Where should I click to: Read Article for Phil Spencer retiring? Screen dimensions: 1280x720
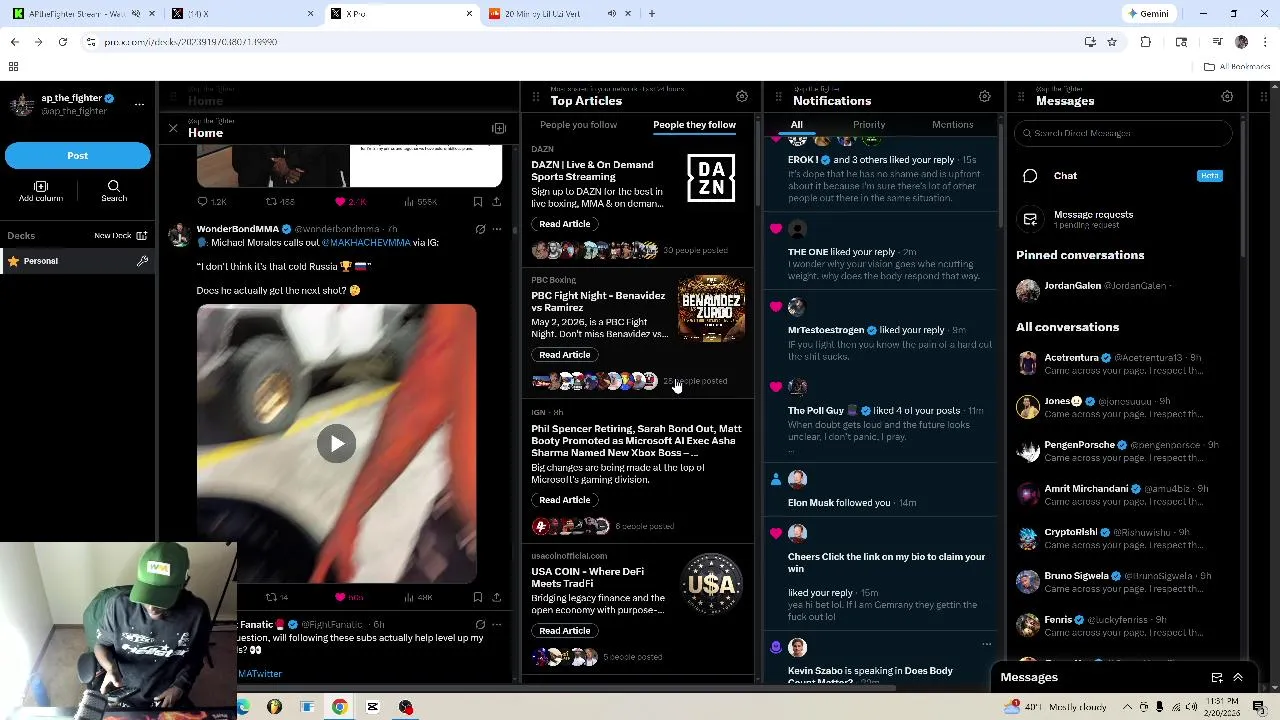pos(564,500)
